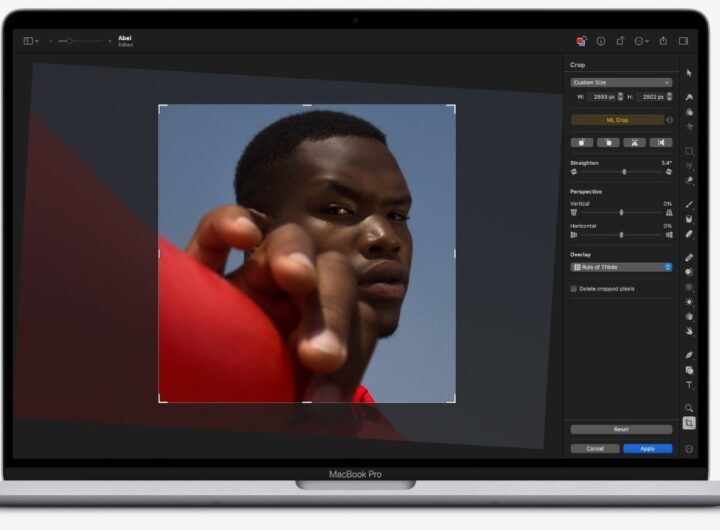Click the Share icon in the title bar
Viewport: 720px width, 530px height.
663,41
